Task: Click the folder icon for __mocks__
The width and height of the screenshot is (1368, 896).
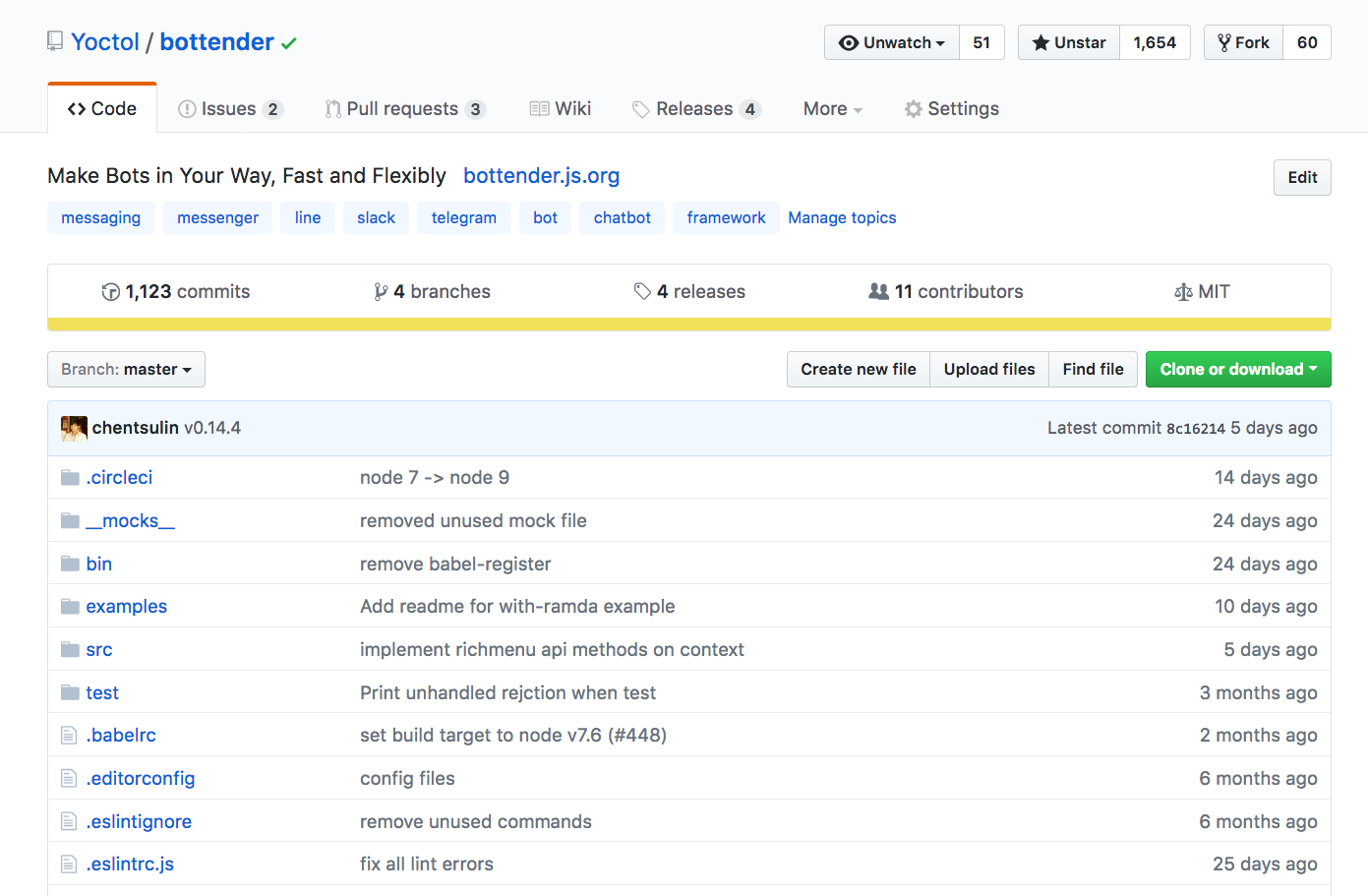Action: (70, 520)
